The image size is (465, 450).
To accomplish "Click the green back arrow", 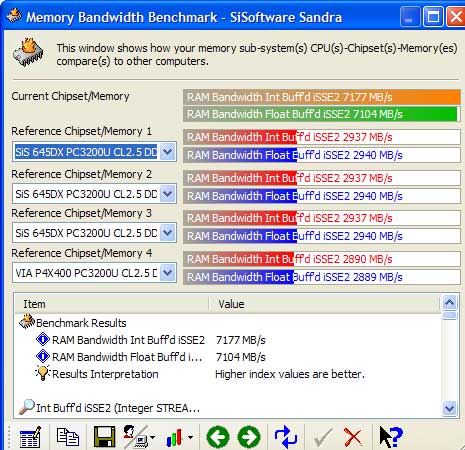I will [218, 437].
